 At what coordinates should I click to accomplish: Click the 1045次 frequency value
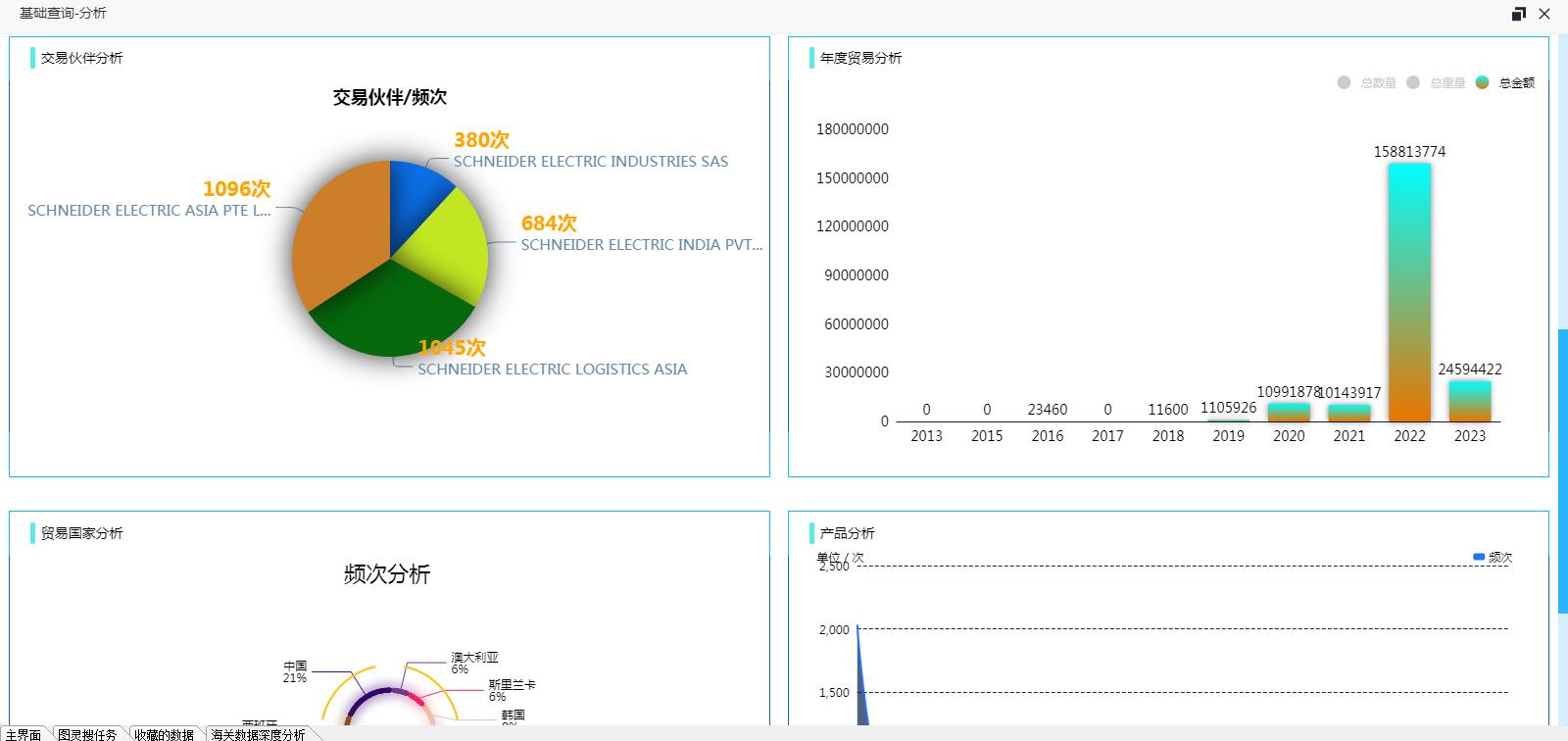pyautogui.click(x=452, y=348)
